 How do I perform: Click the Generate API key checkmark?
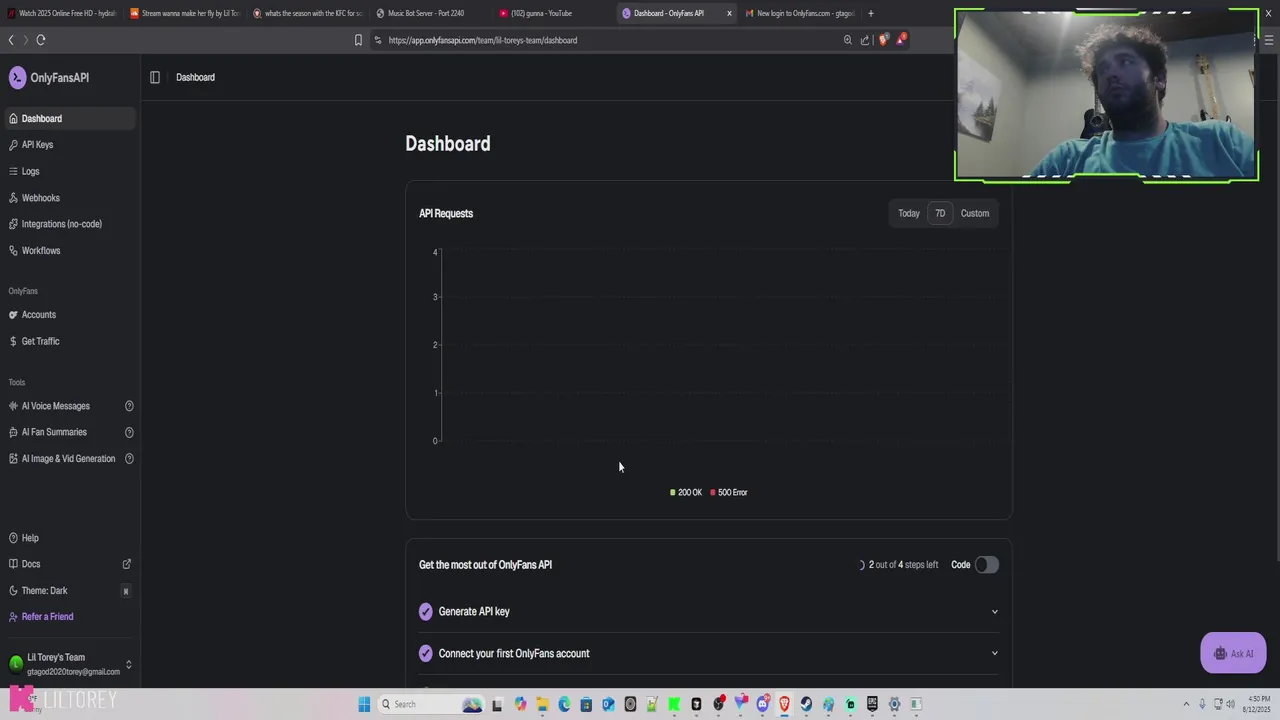pos(426,611)
